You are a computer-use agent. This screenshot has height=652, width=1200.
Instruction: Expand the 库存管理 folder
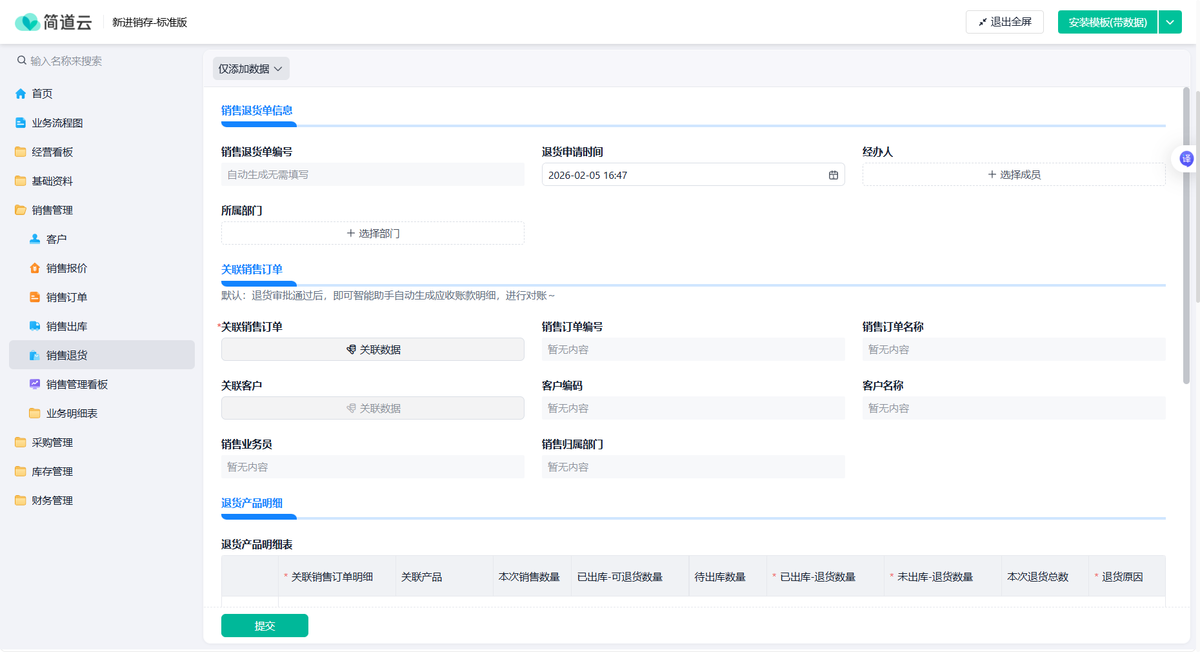[102, 471]
